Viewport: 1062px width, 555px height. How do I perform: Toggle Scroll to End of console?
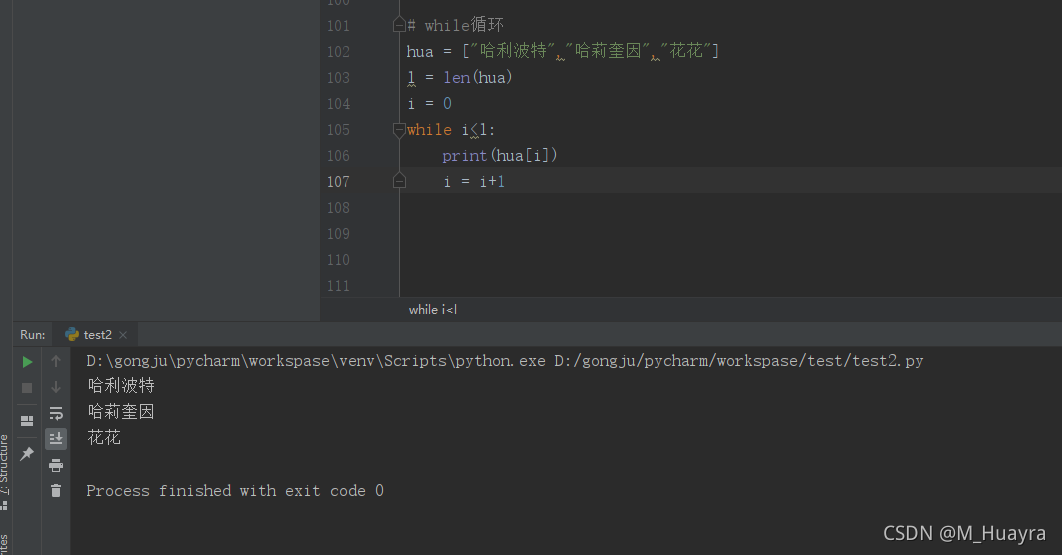[56, 438]
